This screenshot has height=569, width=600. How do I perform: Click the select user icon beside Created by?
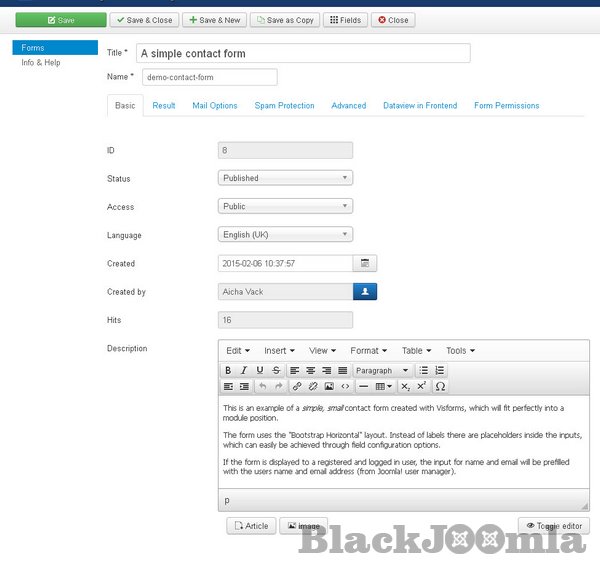pos(365,292)
